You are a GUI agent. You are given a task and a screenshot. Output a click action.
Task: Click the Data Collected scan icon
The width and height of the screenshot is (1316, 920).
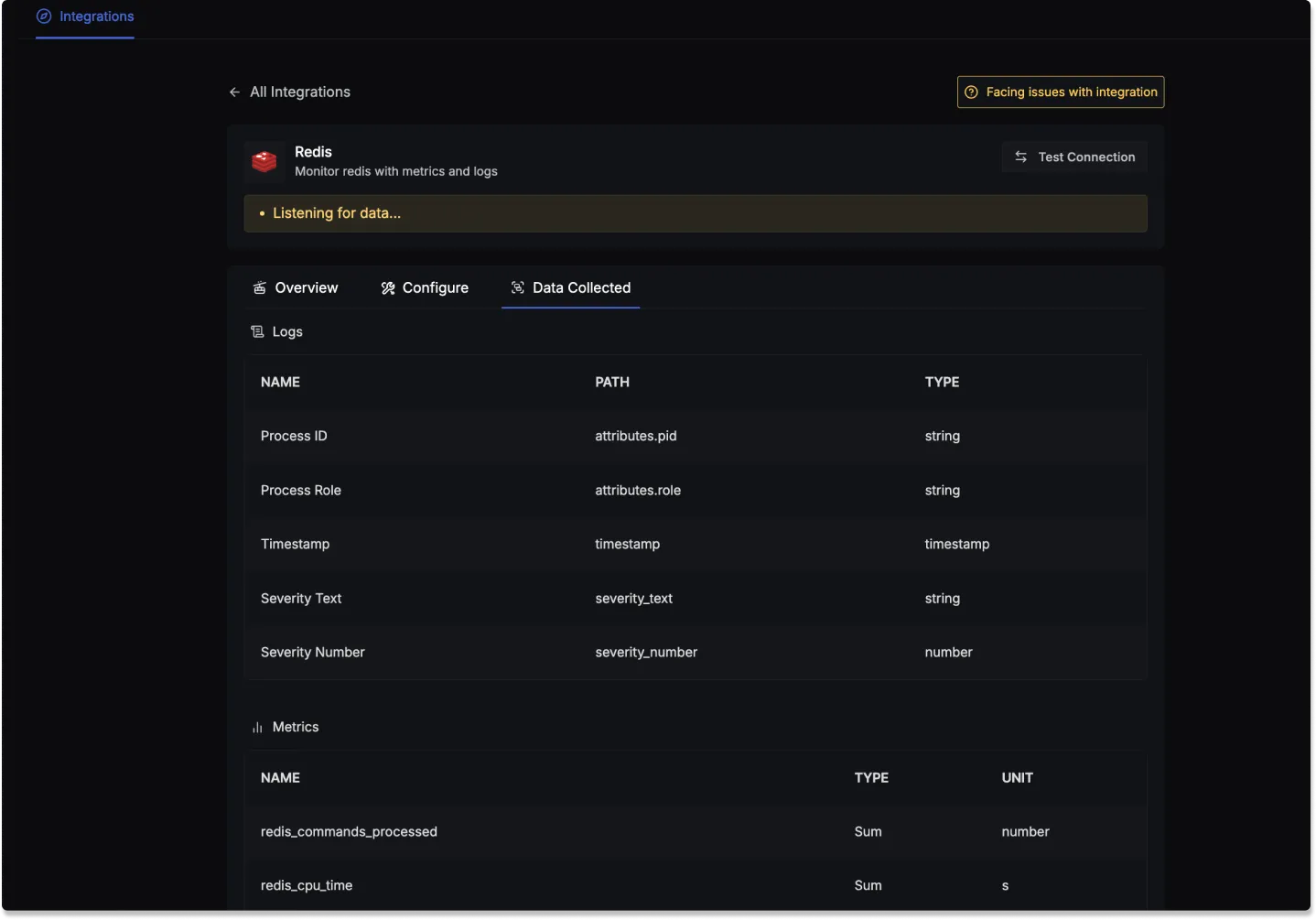pos(518,288)
